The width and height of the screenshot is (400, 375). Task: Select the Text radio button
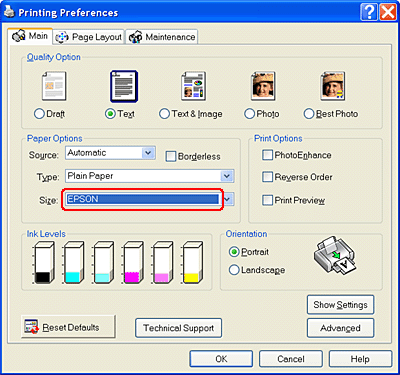(110, 114)
